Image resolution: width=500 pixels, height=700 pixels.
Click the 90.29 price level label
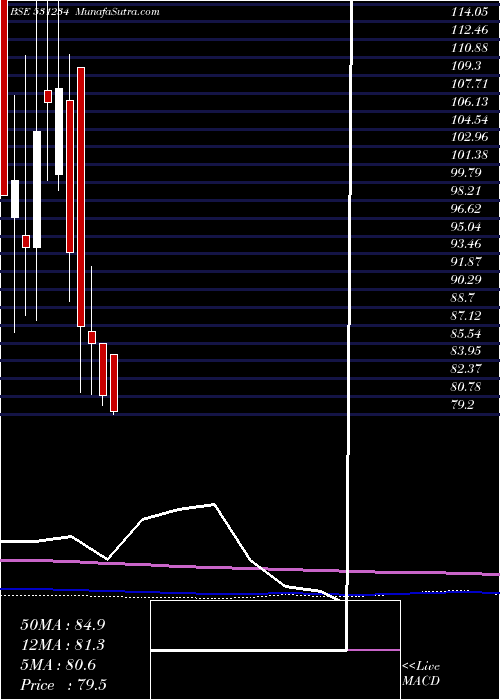[466, 280]
